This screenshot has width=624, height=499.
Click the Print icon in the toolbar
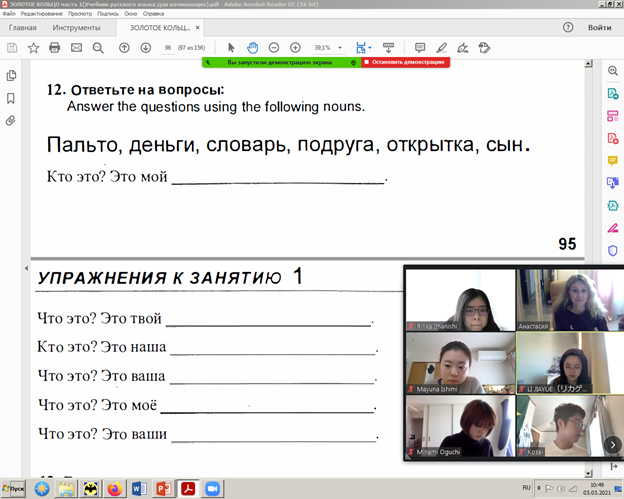(x=55, y=47)
